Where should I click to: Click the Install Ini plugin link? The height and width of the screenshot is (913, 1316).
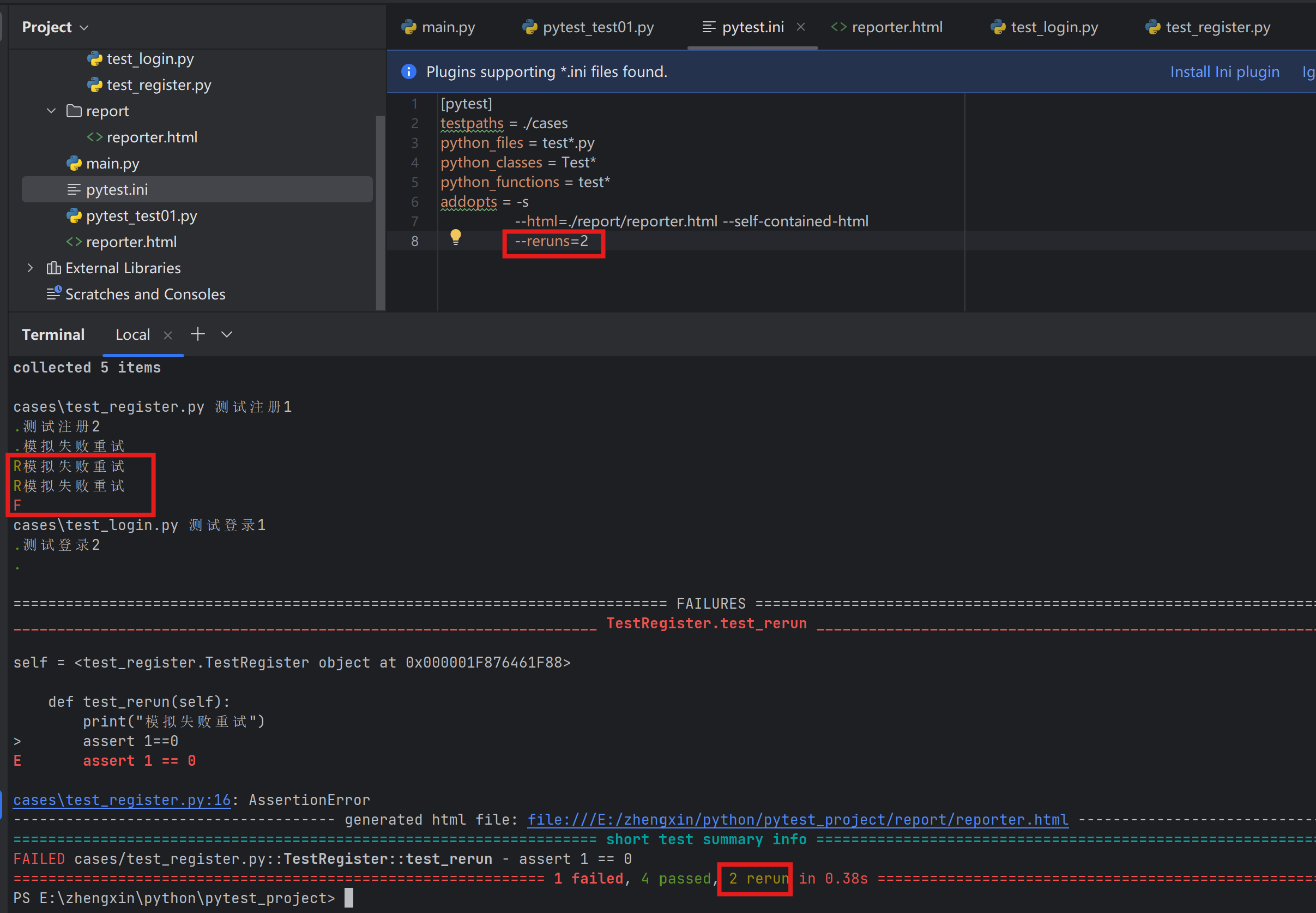(x=1224, y=71)
